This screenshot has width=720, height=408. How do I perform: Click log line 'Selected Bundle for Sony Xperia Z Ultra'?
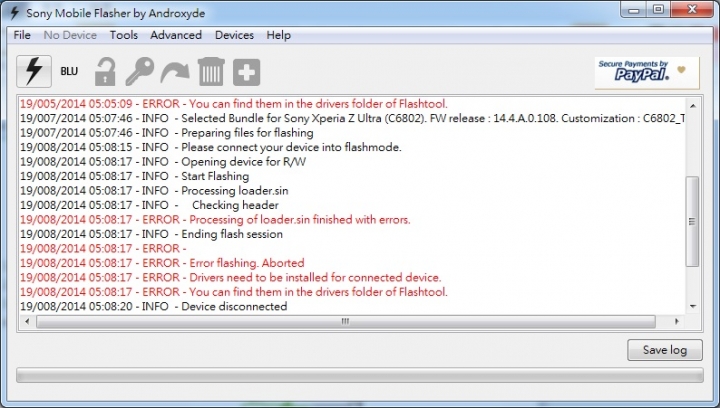pyautogui.click(x=352, y=118)
